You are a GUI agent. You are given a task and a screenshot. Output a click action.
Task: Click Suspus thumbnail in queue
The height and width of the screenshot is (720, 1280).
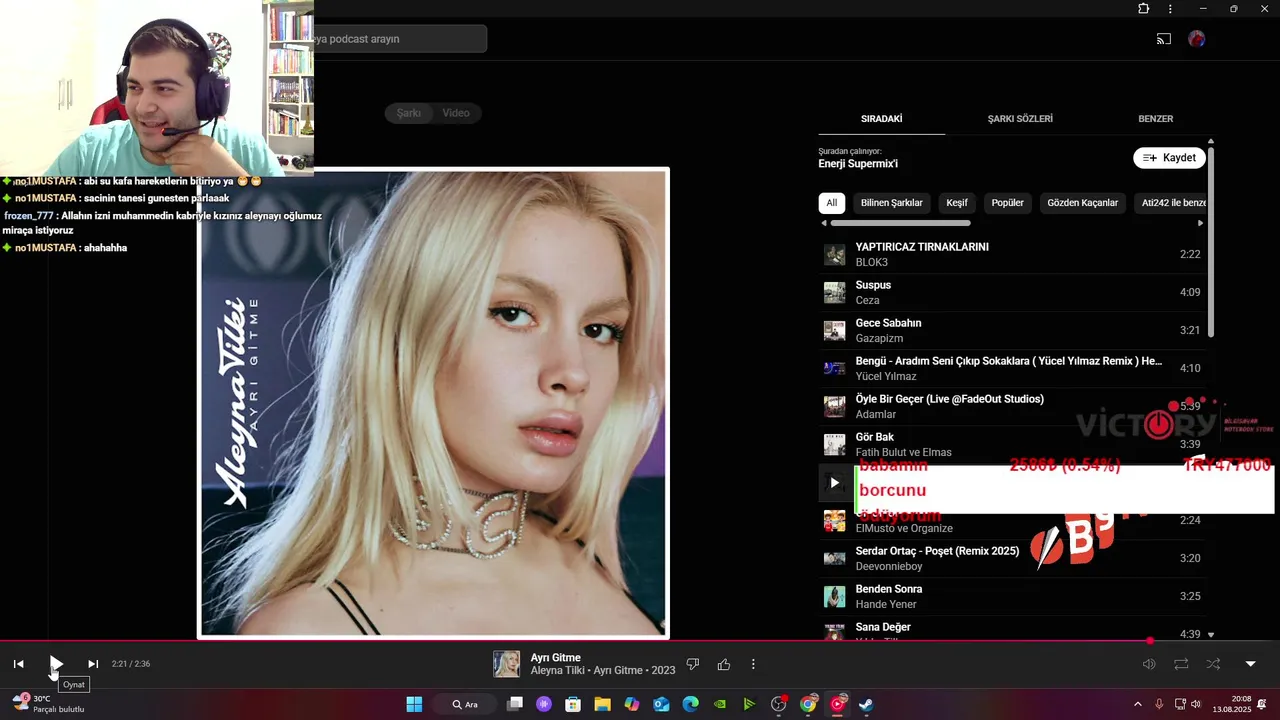tap(834, 292)
